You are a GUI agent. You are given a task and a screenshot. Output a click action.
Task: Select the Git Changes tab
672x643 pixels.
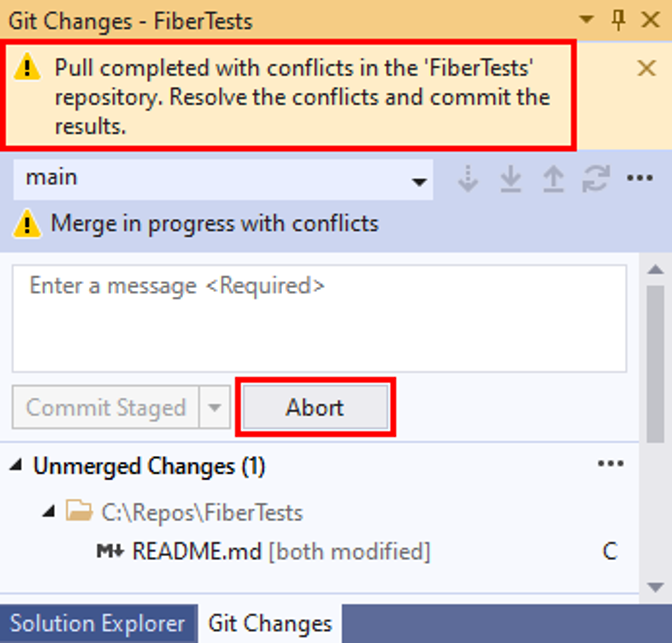(x=270, y=624)
